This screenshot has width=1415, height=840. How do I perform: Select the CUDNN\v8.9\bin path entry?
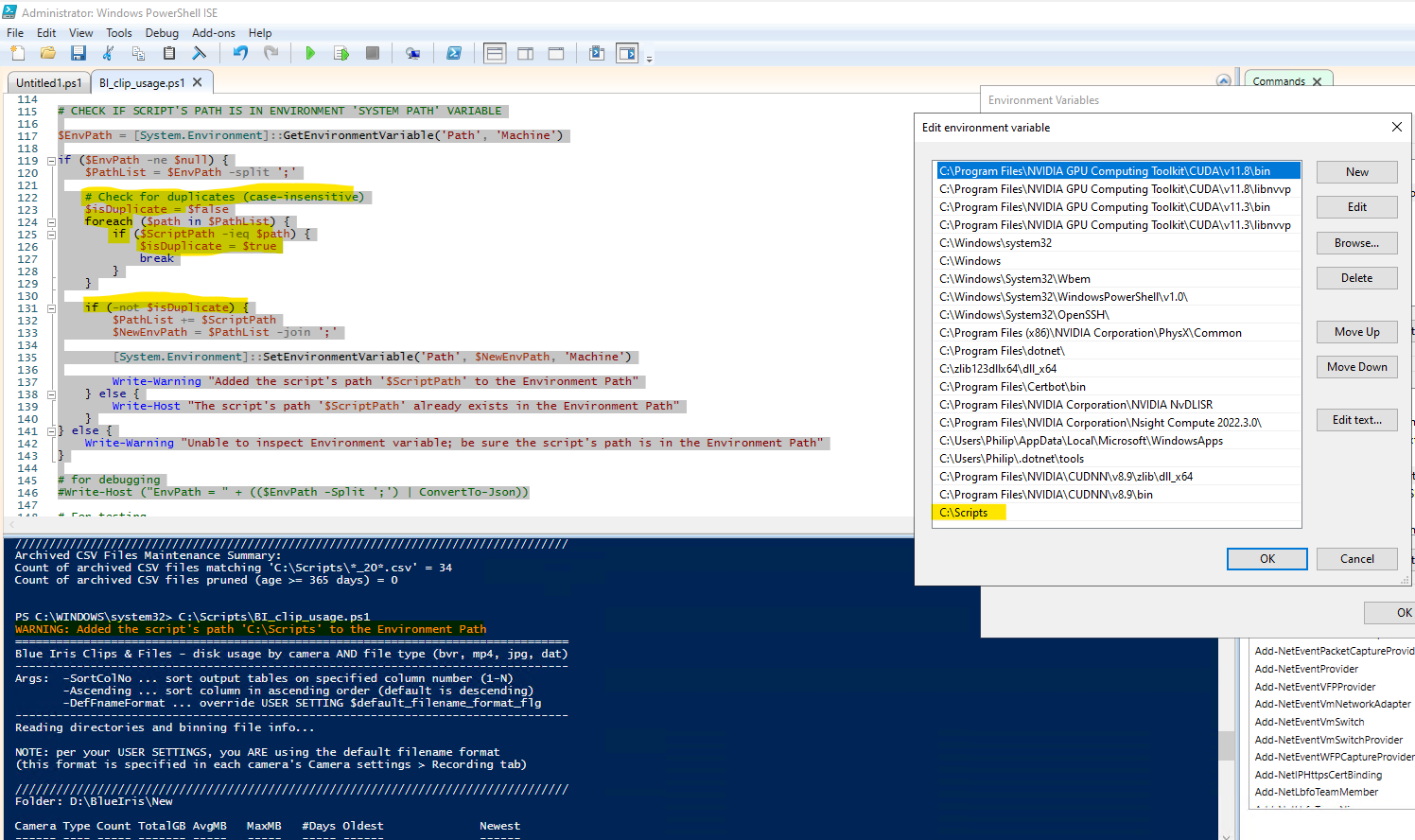[x=1119, y=495]
